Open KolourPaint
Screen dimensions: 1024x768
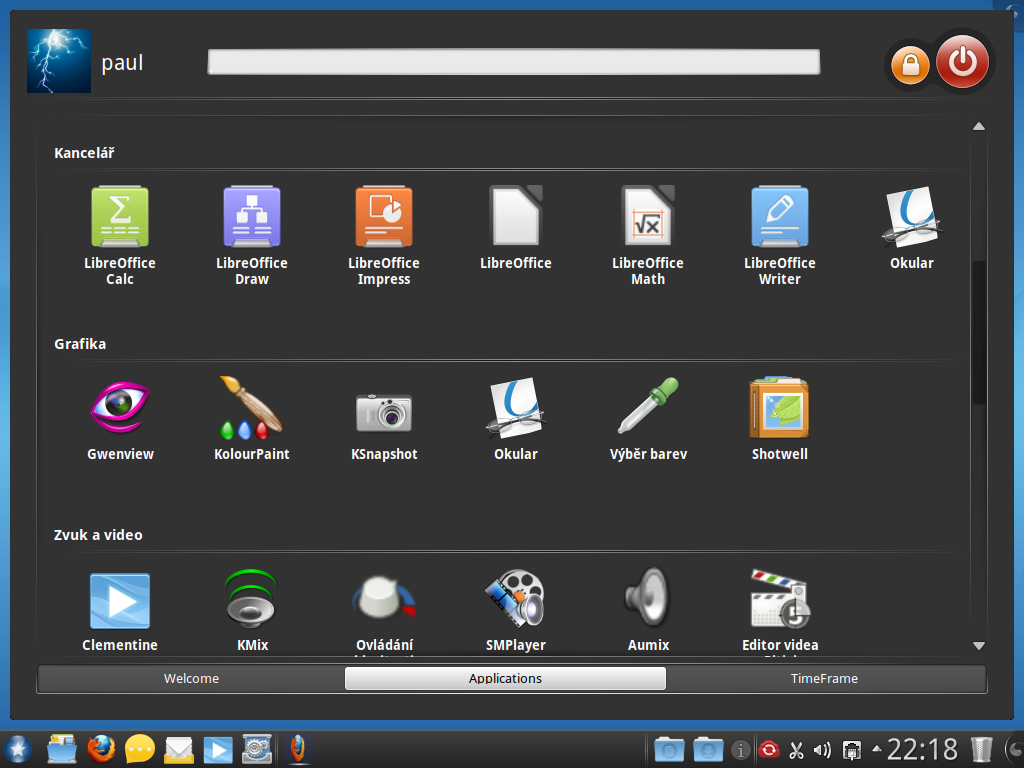tap(252, 419)
